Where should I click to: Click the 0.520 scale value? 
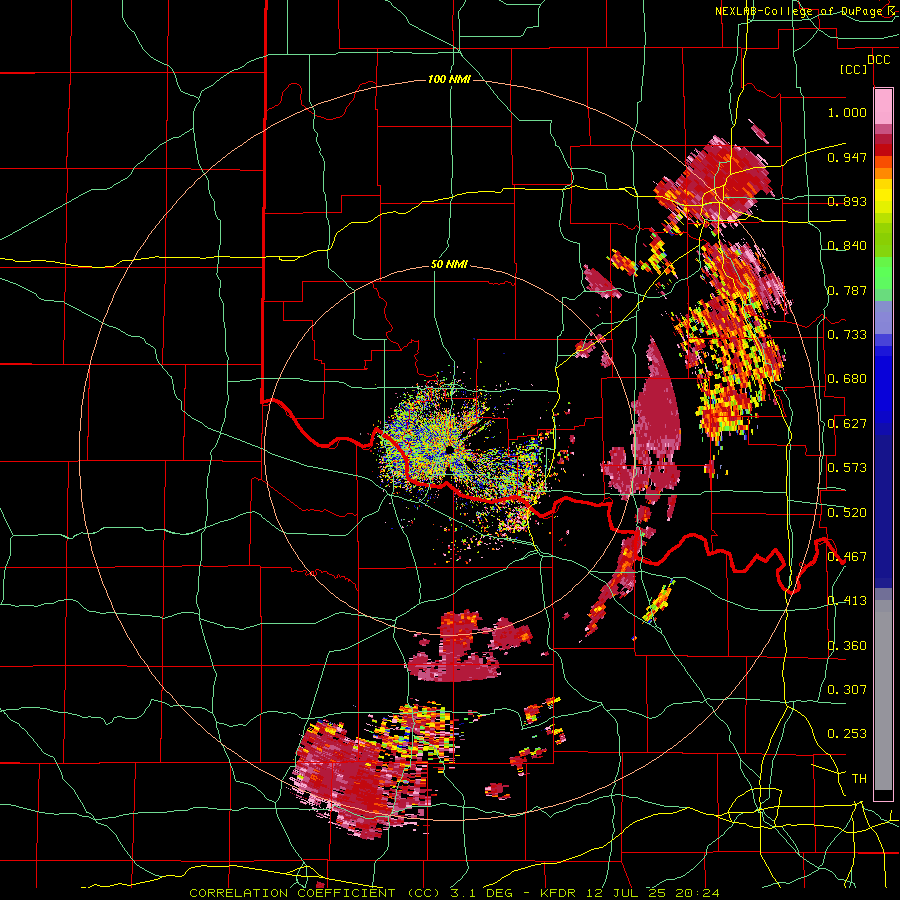847,513
